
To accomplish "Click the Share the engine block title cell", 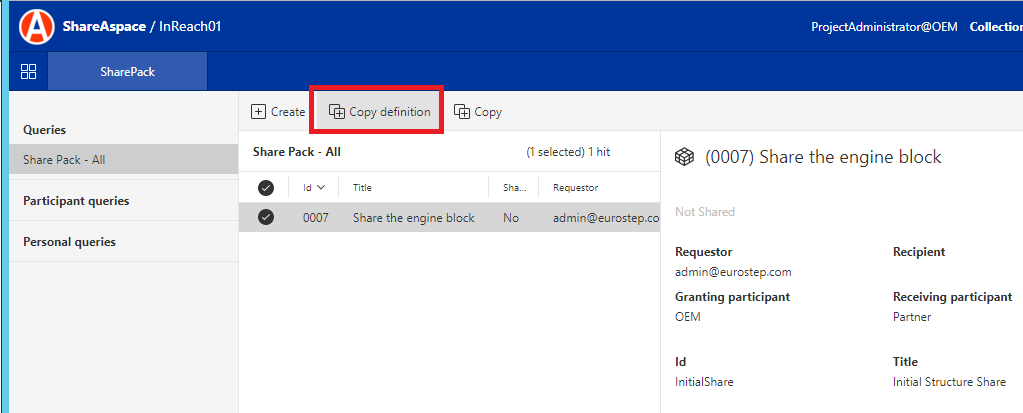I will click(414, 218).
